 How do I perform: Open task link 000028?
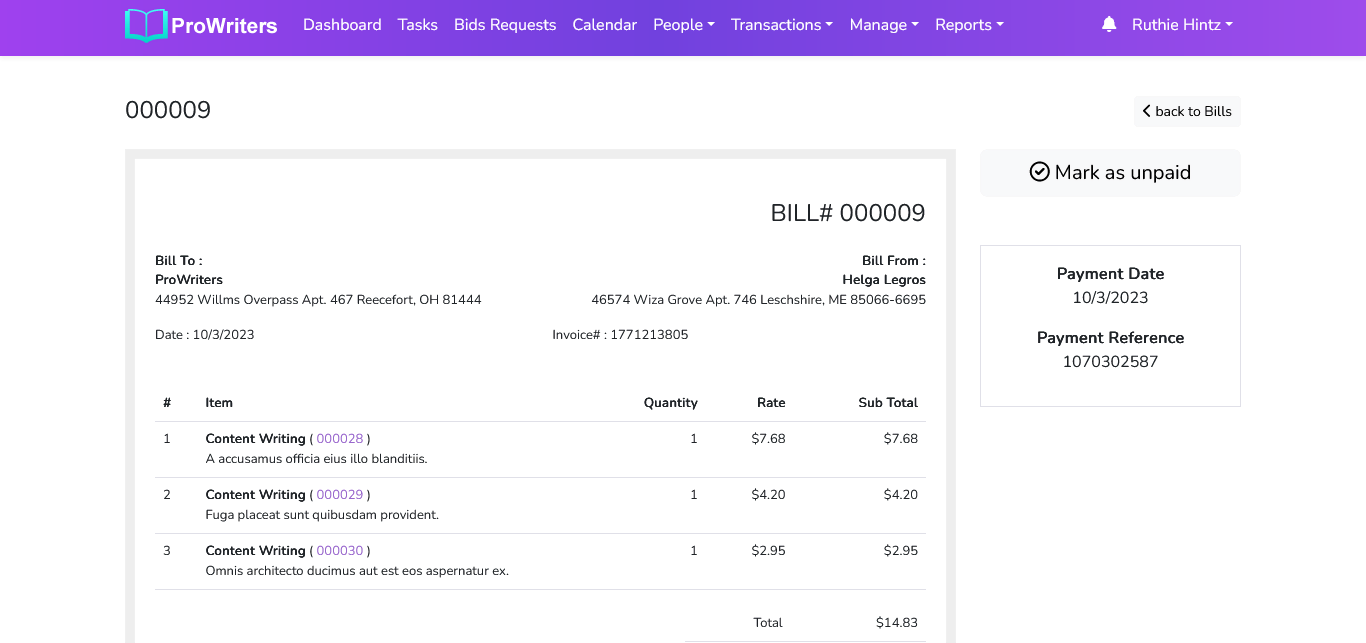[340, 439]
